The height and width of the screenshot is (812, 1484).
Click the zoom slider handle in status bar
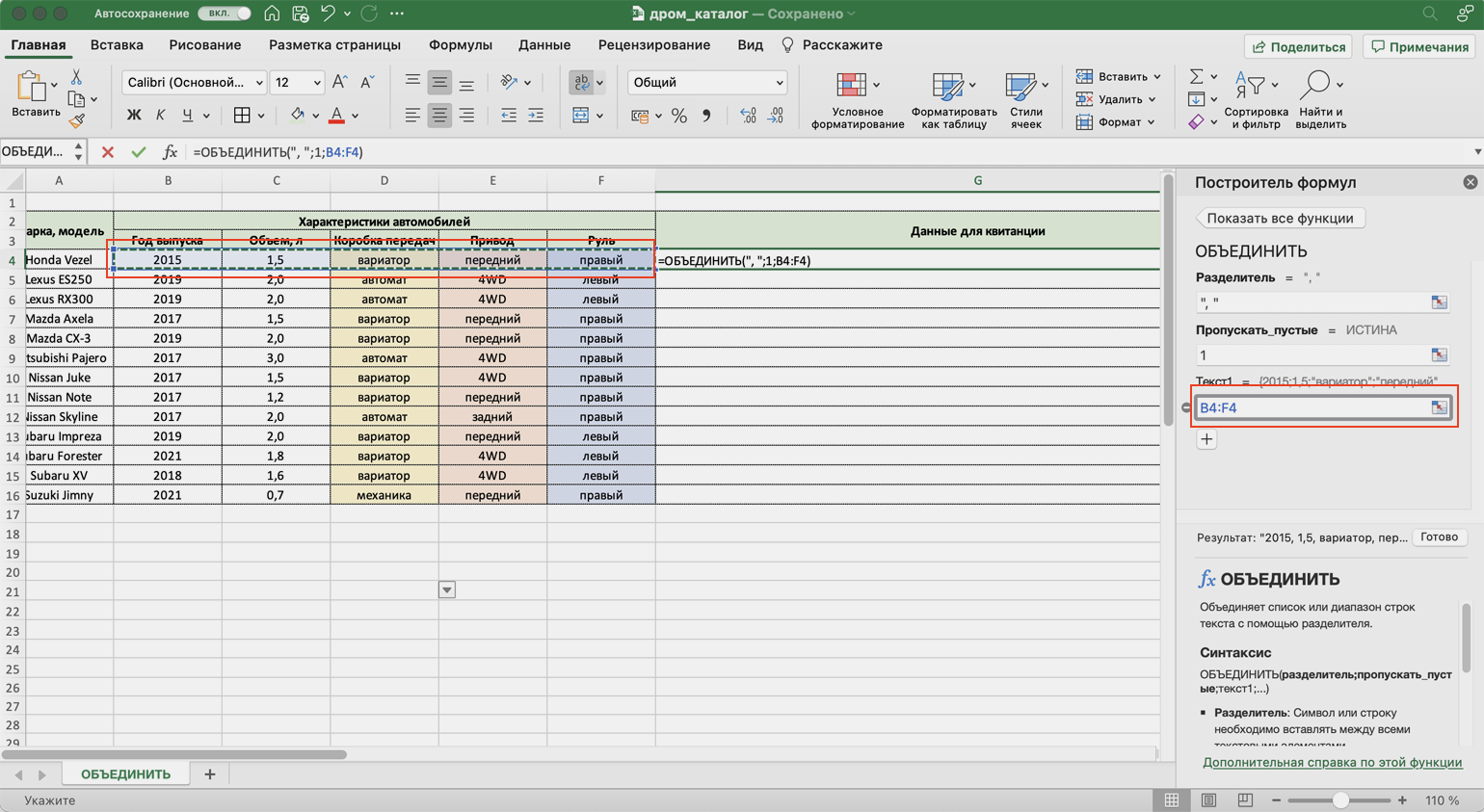(1339, 800)
